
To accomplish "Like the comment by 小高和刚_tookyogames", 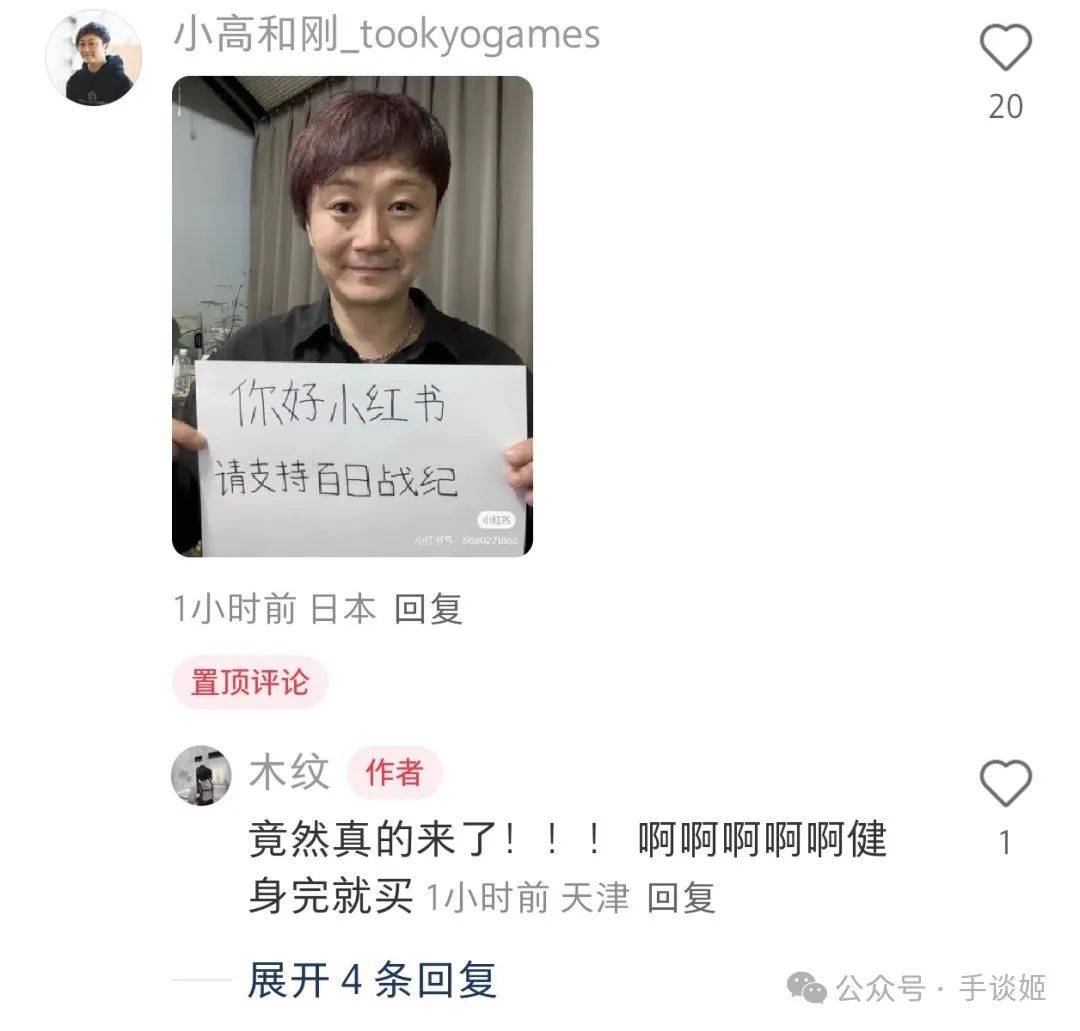I will tap(1006, 47).
